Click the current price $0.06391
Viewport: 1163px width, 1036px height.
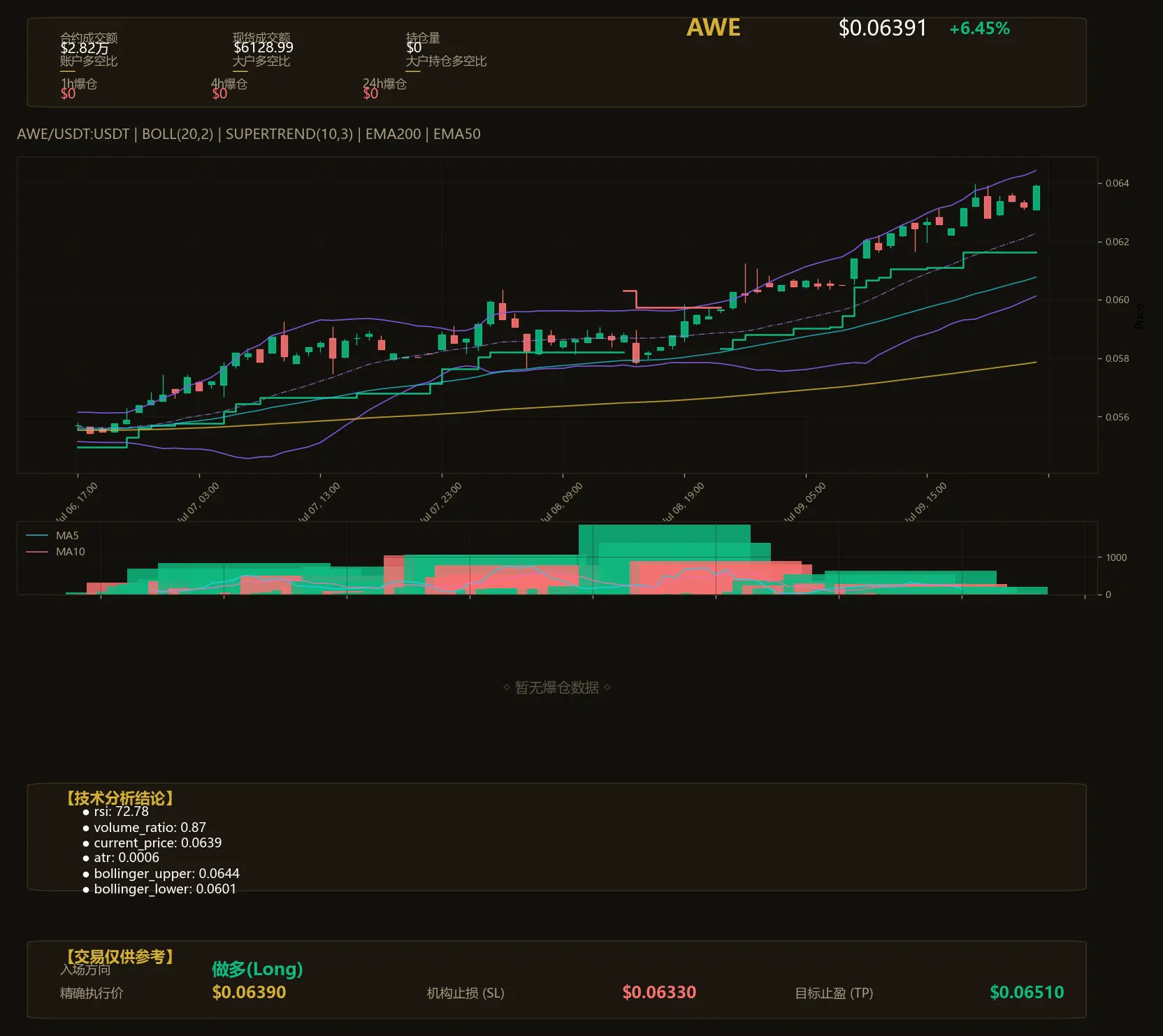[882, 28]
